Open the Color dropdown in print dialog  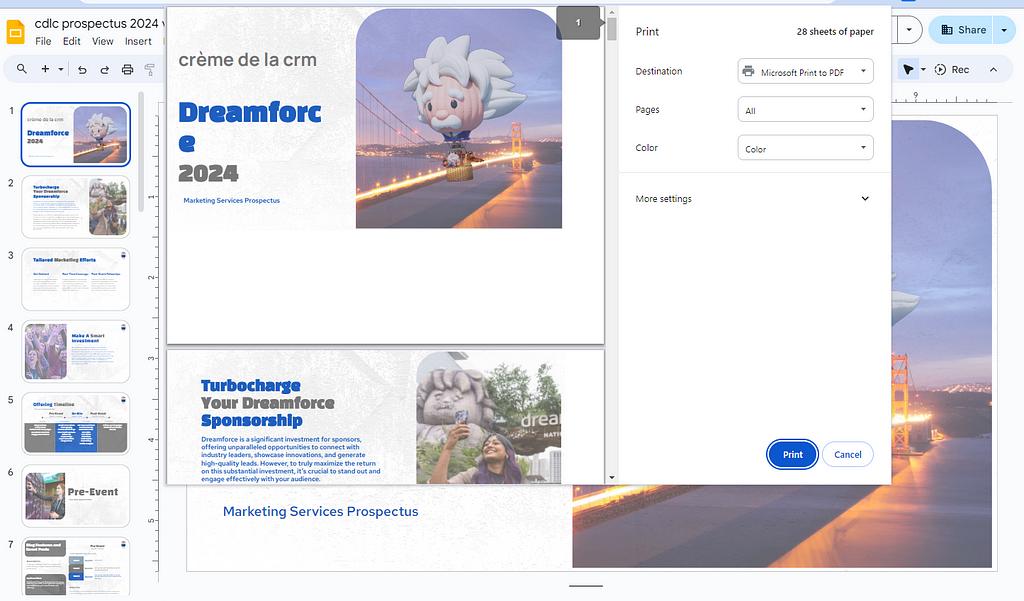(805, 148)
